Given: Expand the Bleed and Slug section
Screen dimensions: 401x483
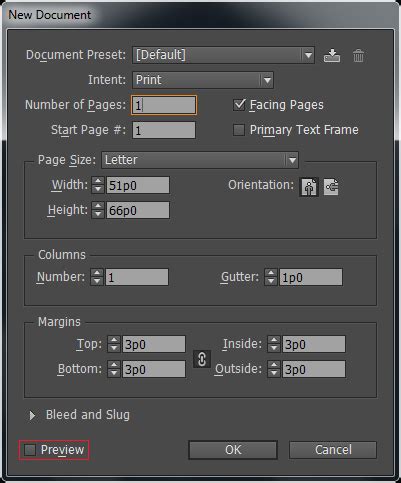Looking at the screenshot, I should pos(32,415).
